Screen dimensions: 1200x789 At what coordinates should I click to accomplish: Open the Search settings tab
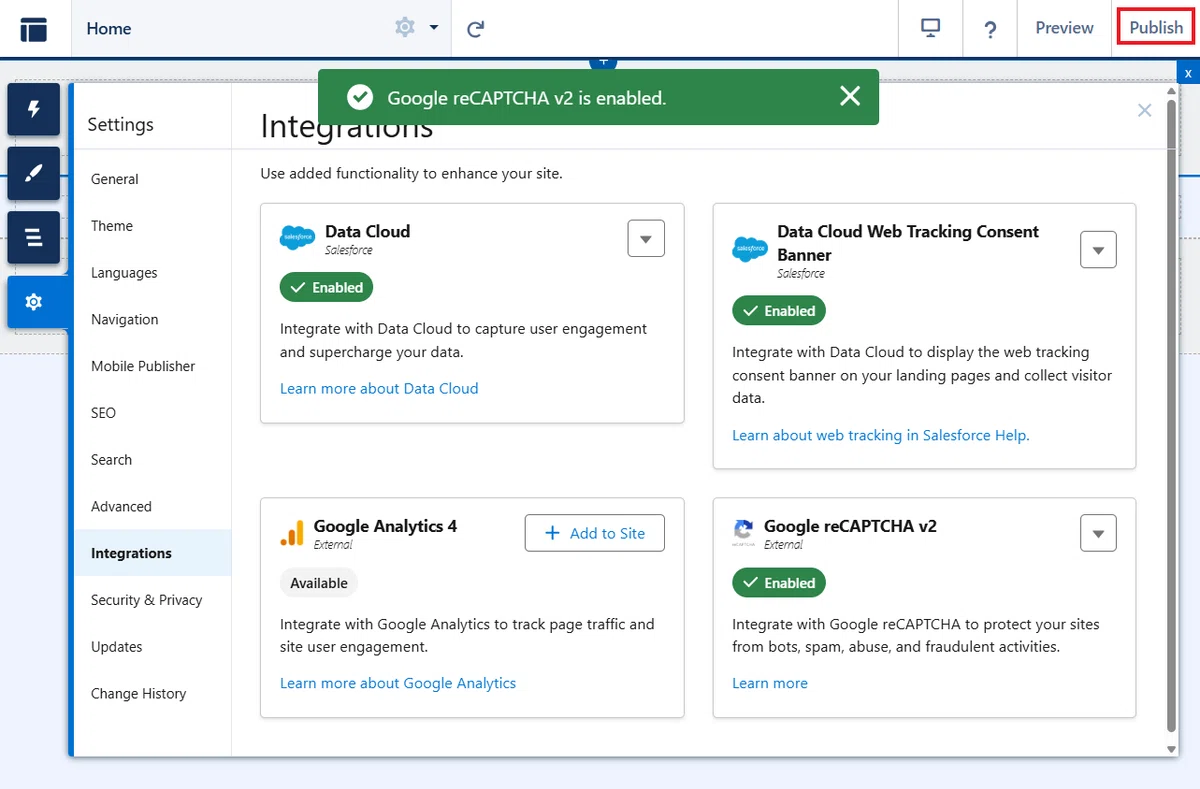click(x=152, y=460)
